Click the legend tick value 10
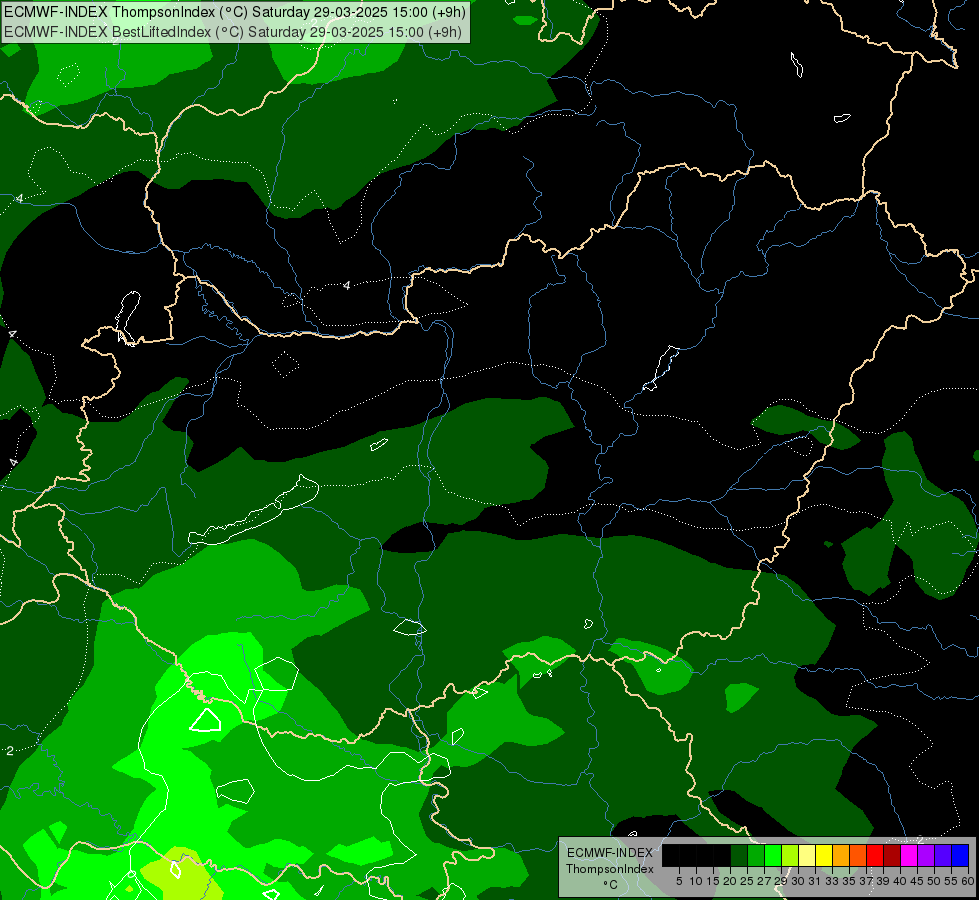Screen dimensions: 979x900 click(696, 881)
